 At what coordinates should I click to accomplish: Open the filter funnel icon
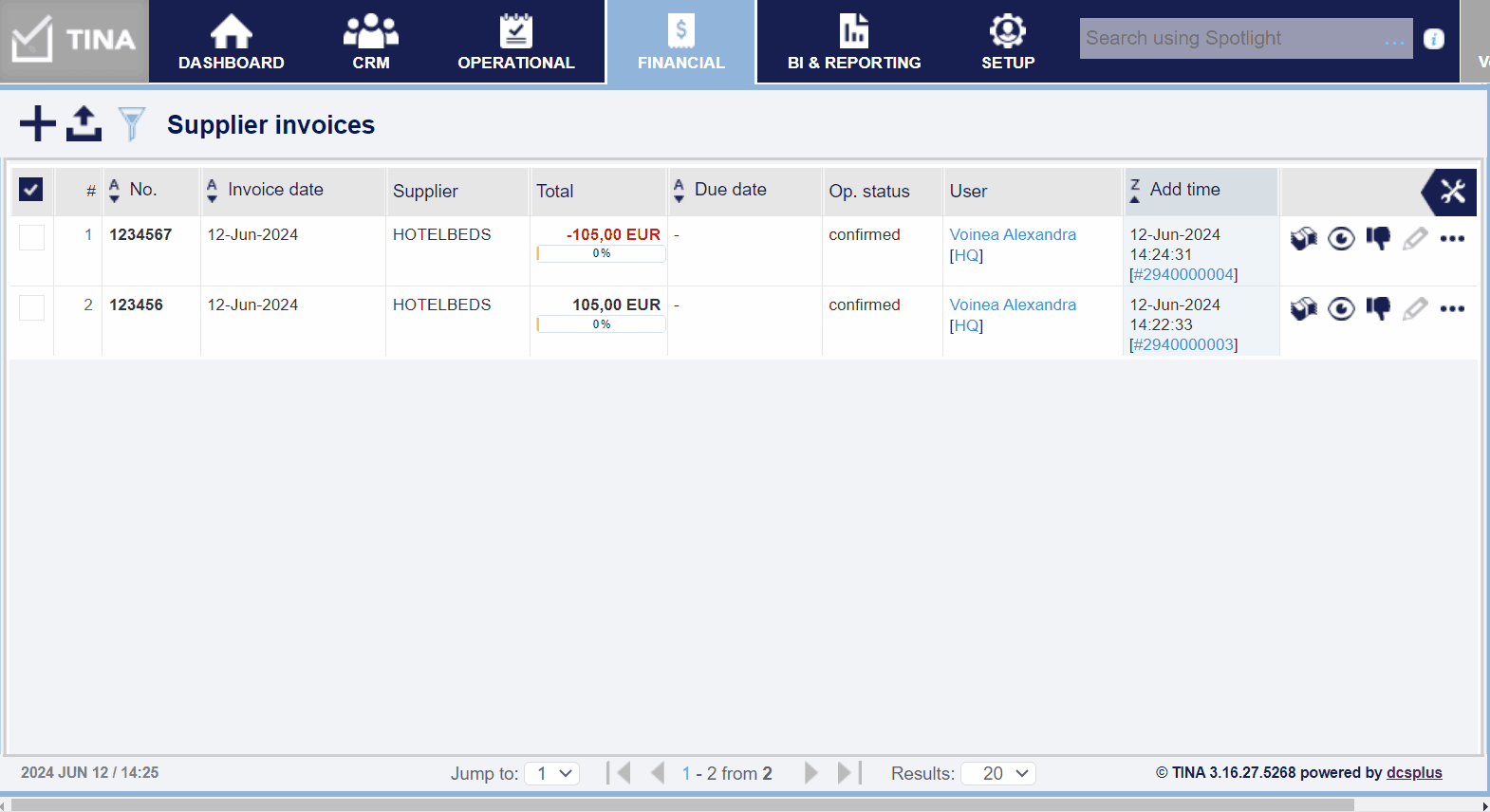pos(132,124)
